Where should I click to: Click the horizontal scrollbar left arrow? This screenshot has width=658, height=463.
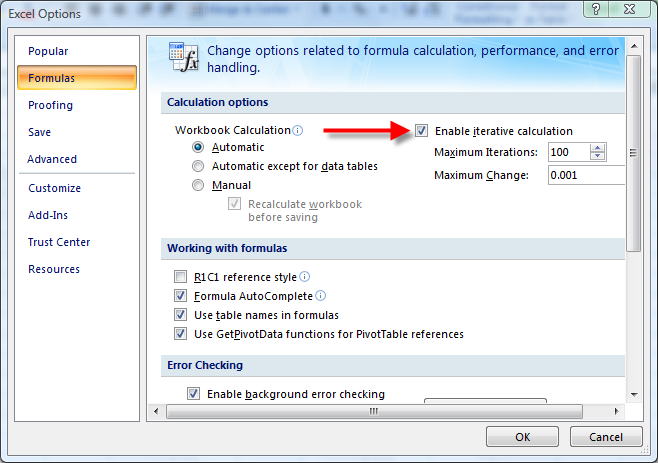pyautogui.click(x=157, y=411)
